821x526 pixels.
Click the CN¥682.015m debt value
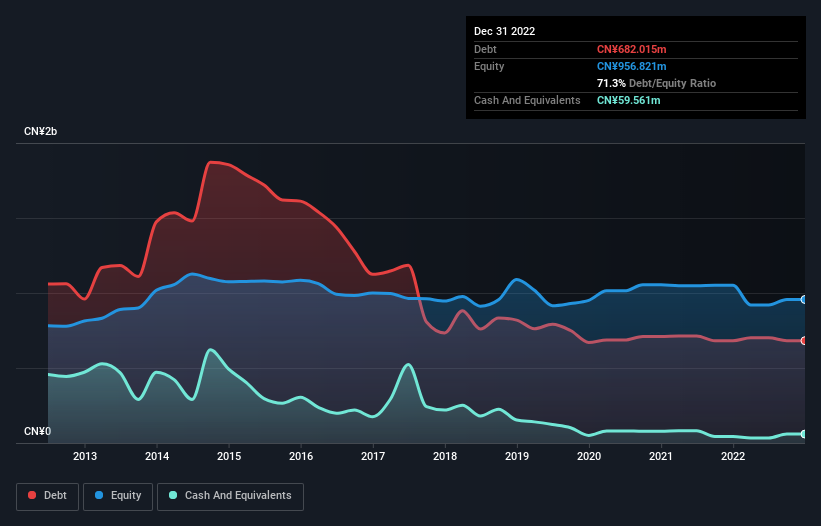pos(631,49)
